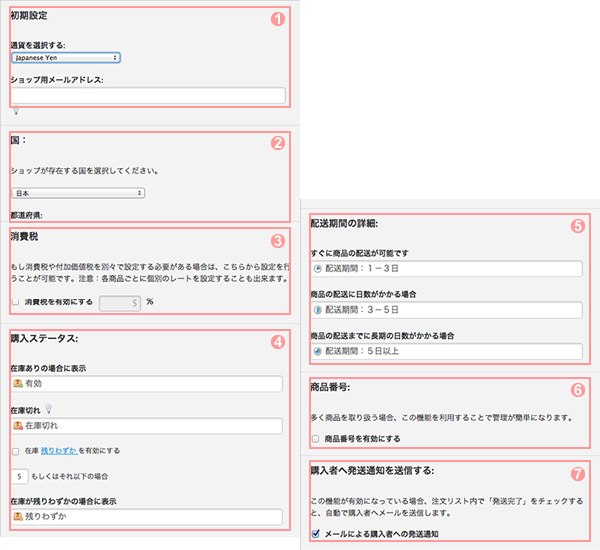Click the box icon in 残りわずか field

[x=18, y=516]
